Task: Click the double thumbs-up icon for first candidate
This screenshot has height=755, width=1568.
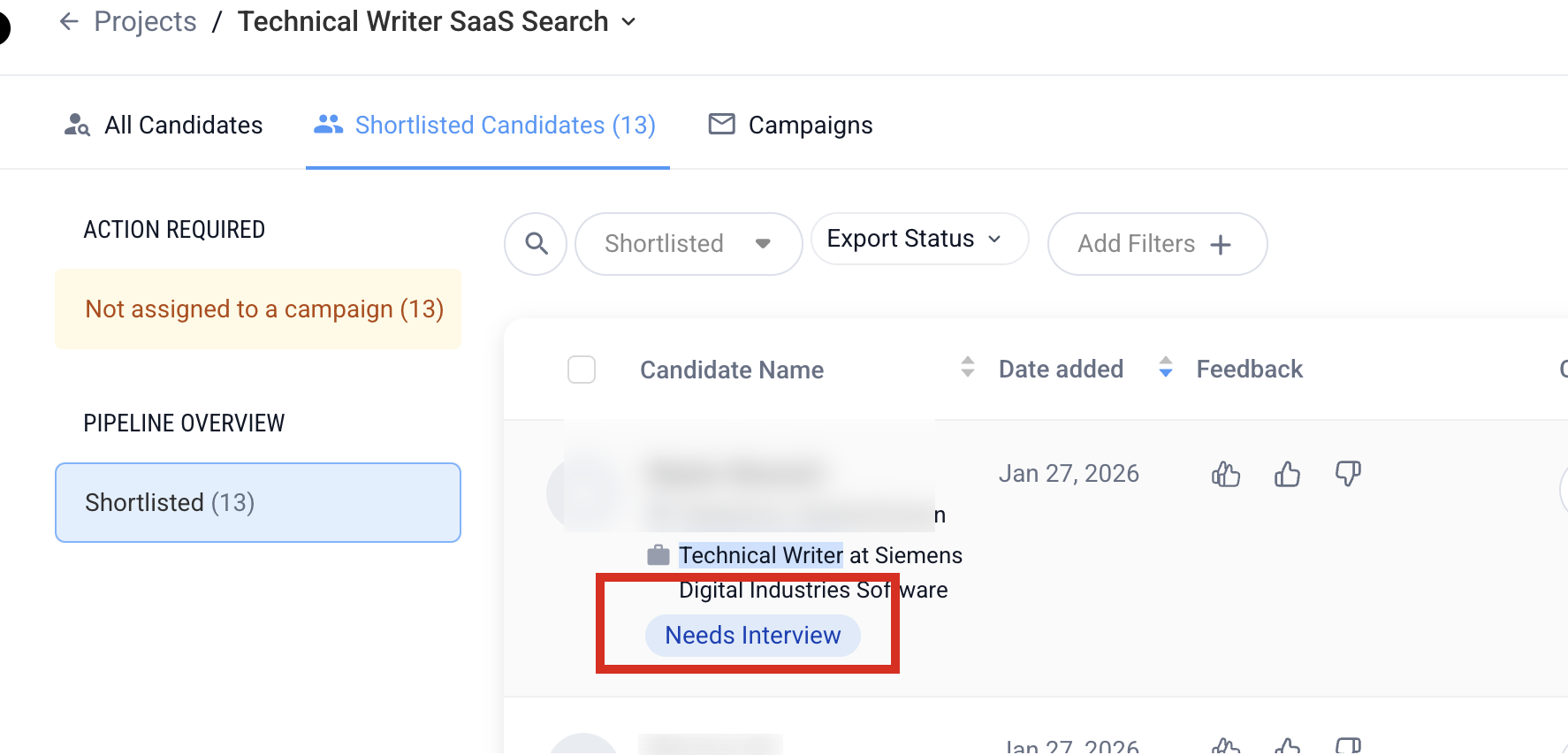Action: pos(1226,474)
